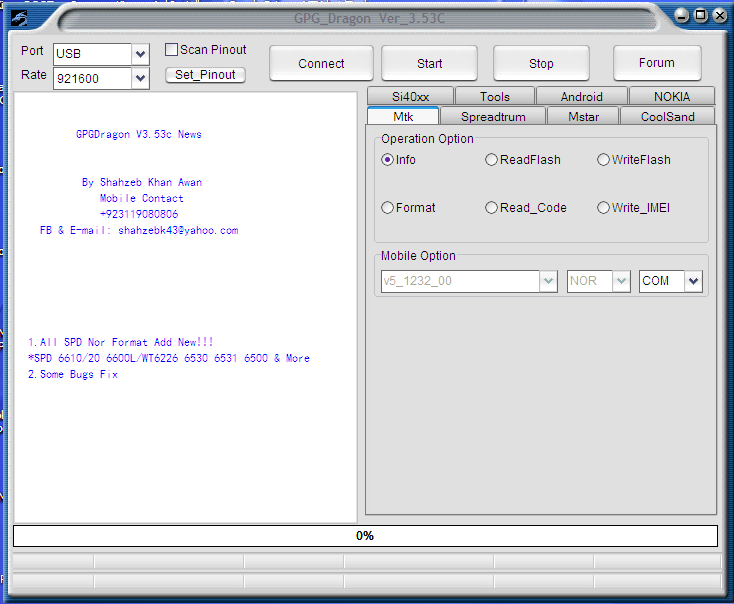This screenshot has width=734, height=604.
Task: Open the COM connection dropdown
Action: tap(693, 281)
